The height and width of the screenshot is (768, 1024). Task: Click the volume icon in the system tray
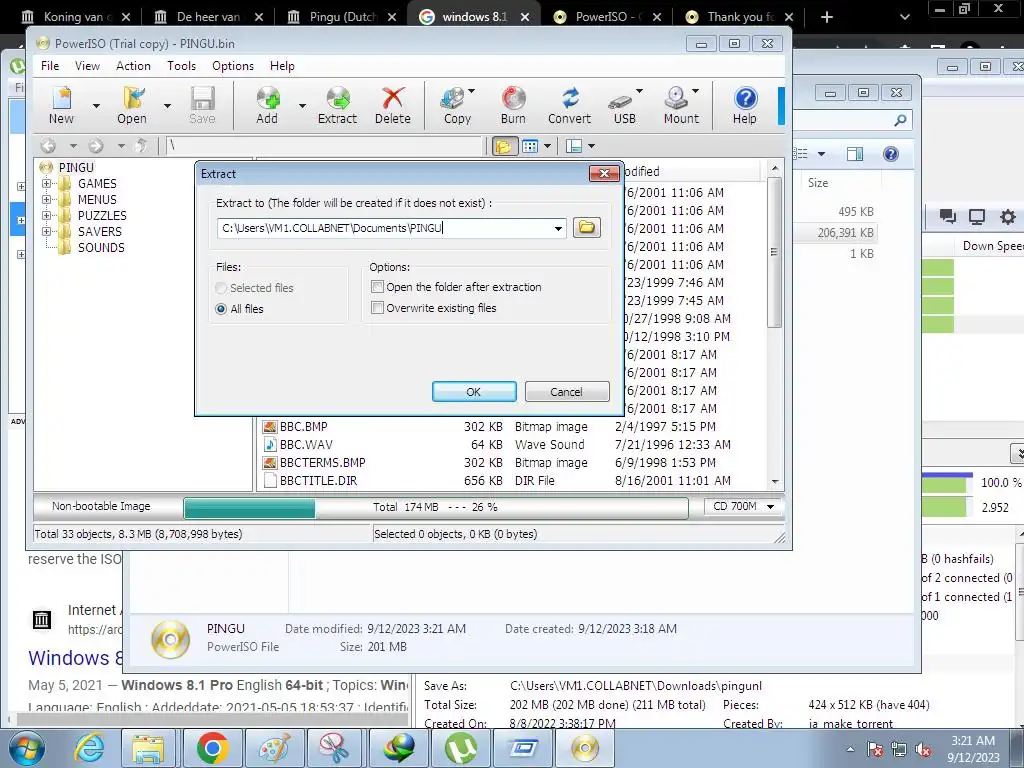(x=923, y=750)
